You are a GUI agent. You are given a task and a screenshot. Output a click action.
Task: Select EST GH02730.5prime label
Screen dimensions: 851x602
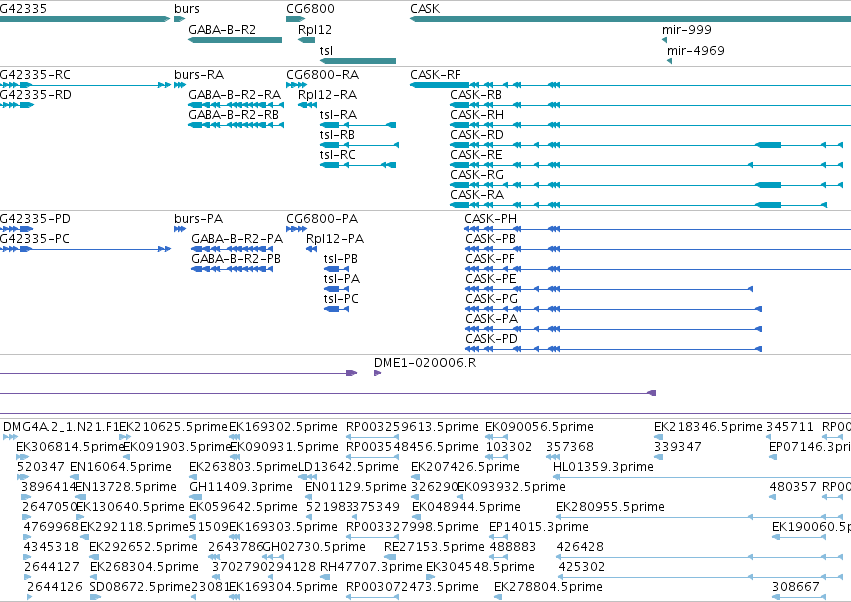coord(314,547)
